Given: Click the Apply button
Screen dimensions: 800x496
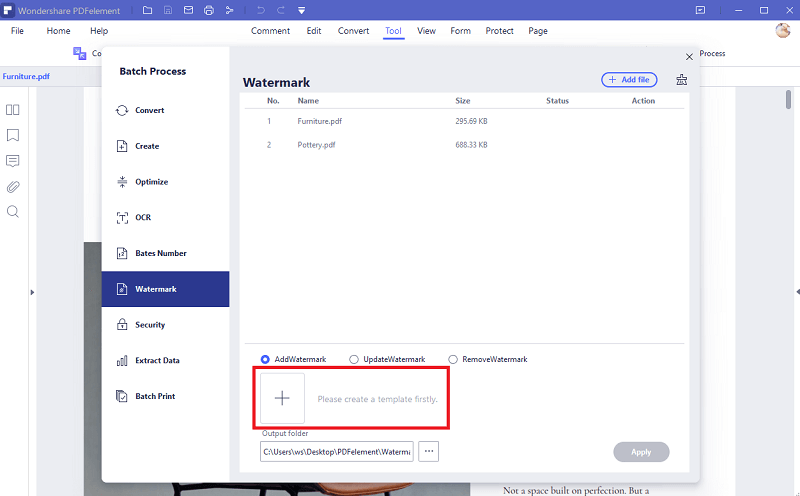Looking at the screenshot, I should (641, 452).
